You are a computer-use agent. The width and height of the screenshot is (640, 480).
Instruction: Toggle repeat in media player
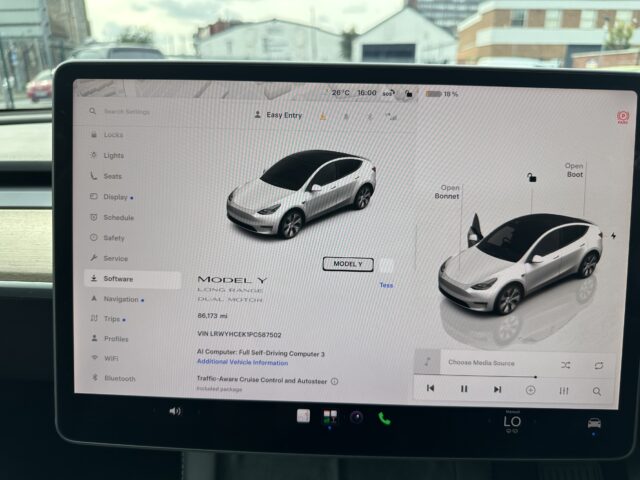tap(599, 365)
